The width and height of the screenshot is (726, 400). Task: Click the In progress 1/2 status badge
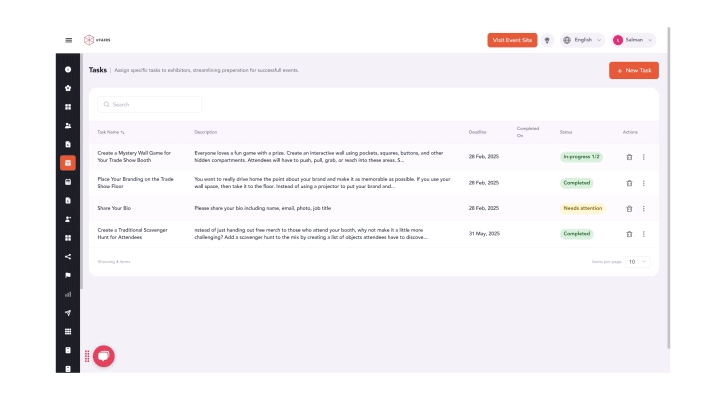click(x=581, y=157)
